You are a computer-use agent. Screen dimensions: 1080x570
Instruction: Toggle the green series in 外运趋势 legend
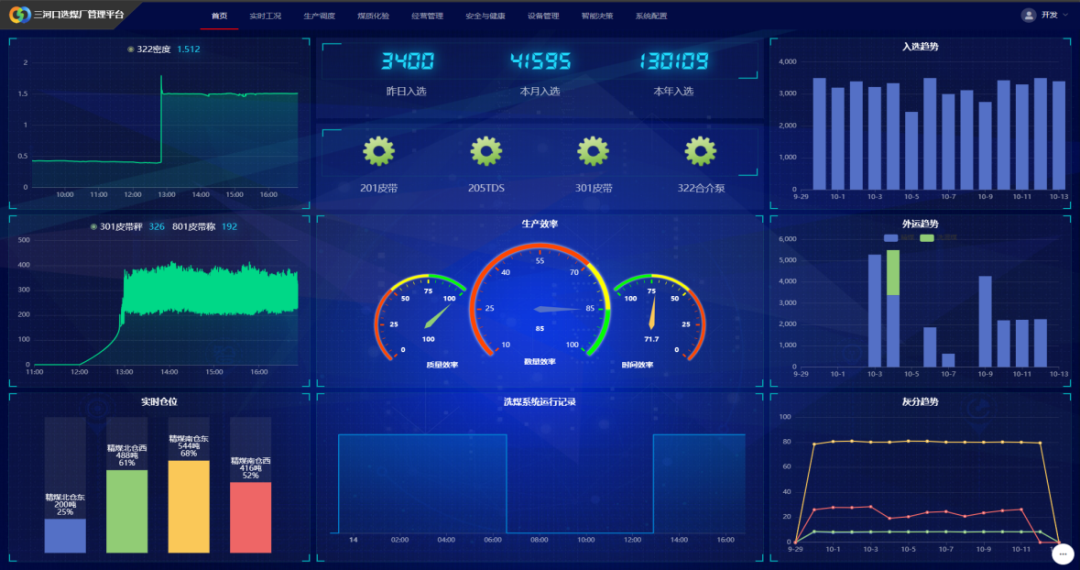[x=927, y=238]
